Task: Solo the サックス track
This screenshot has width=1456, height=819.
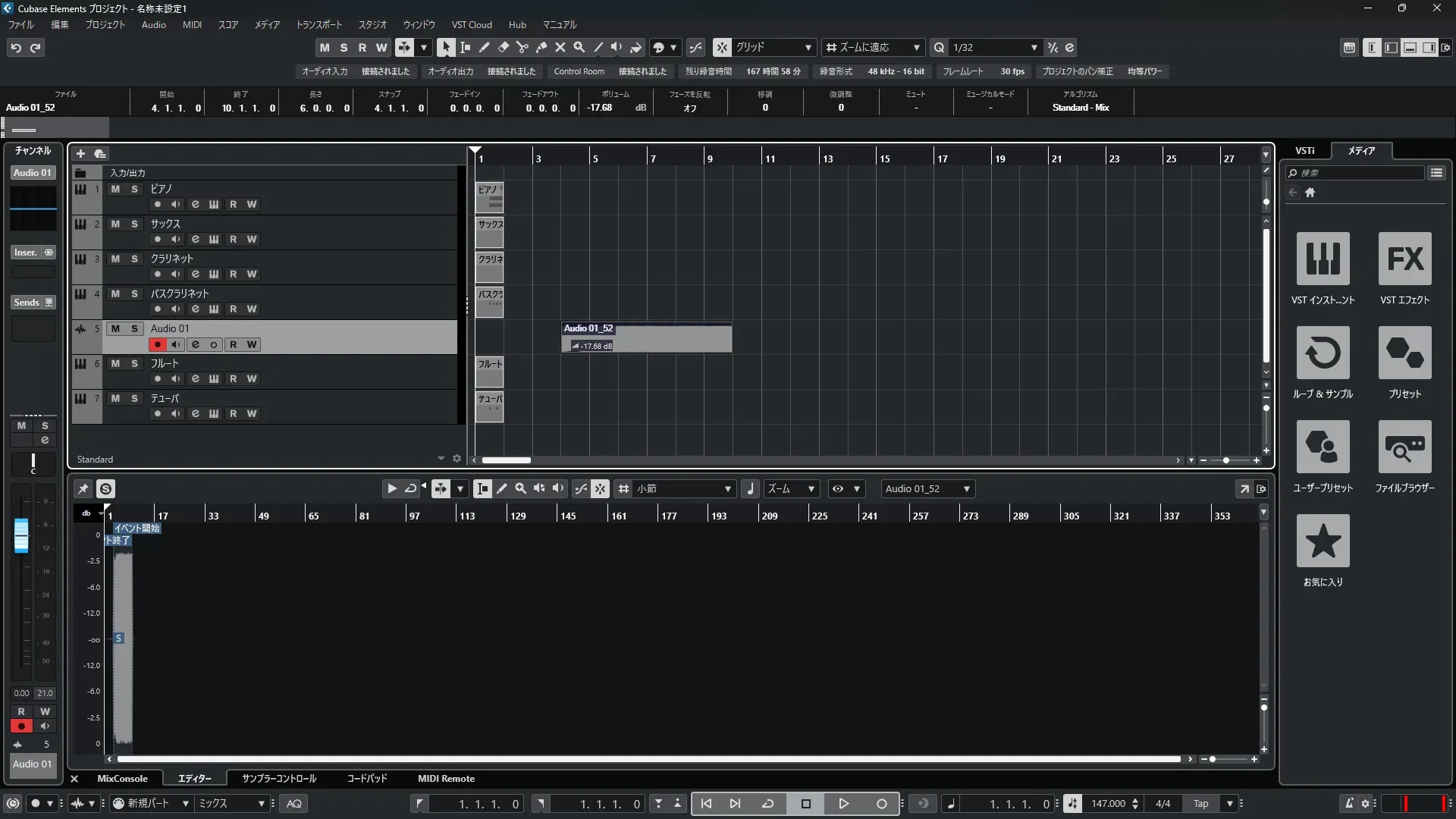Action: coord(134,224)
